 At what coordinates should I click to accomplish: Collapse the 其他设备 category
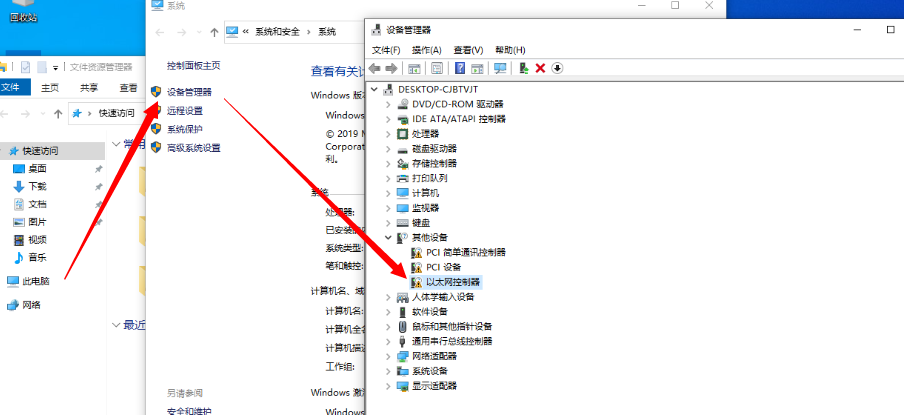coord(390,238)
